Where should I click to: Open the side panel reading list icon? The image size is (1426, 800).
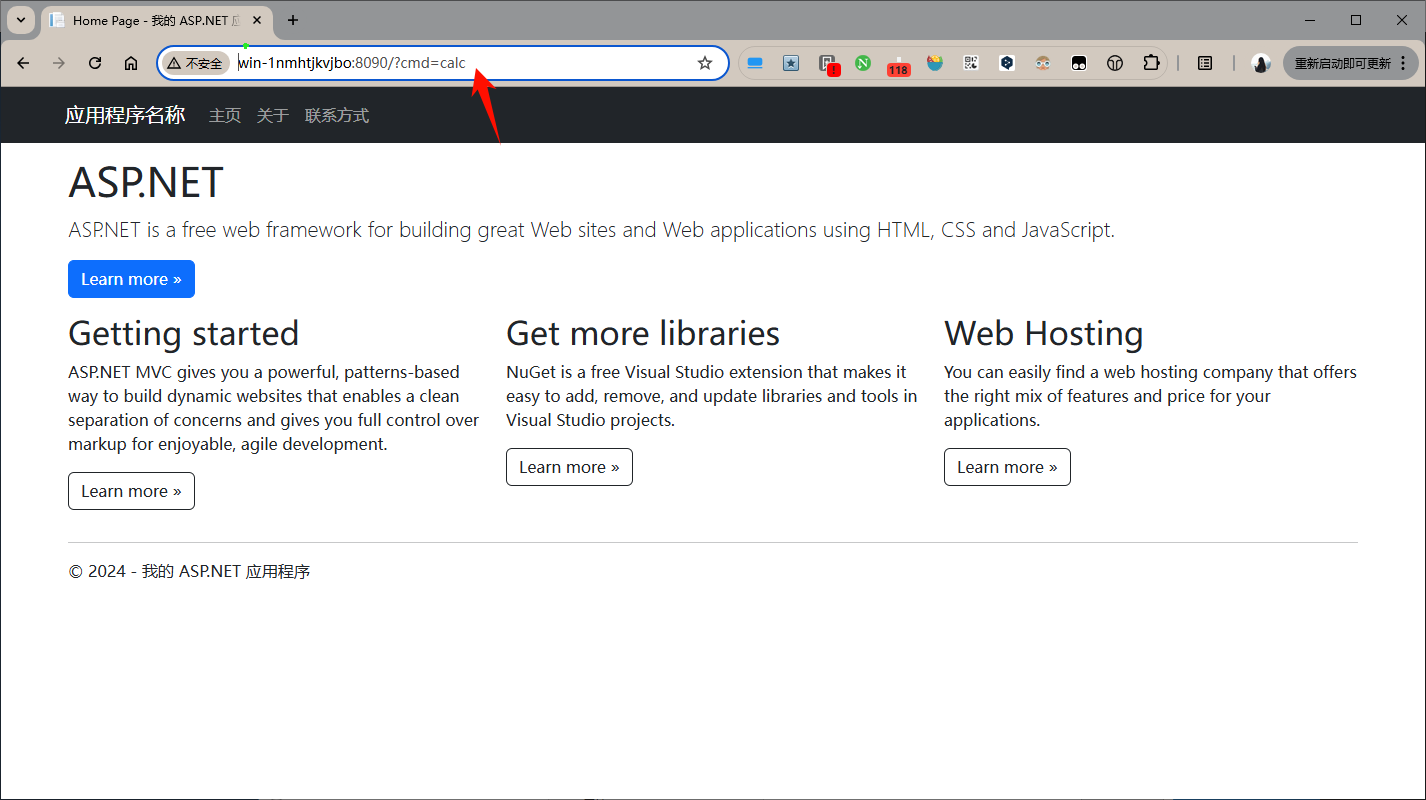point(1205,63)
